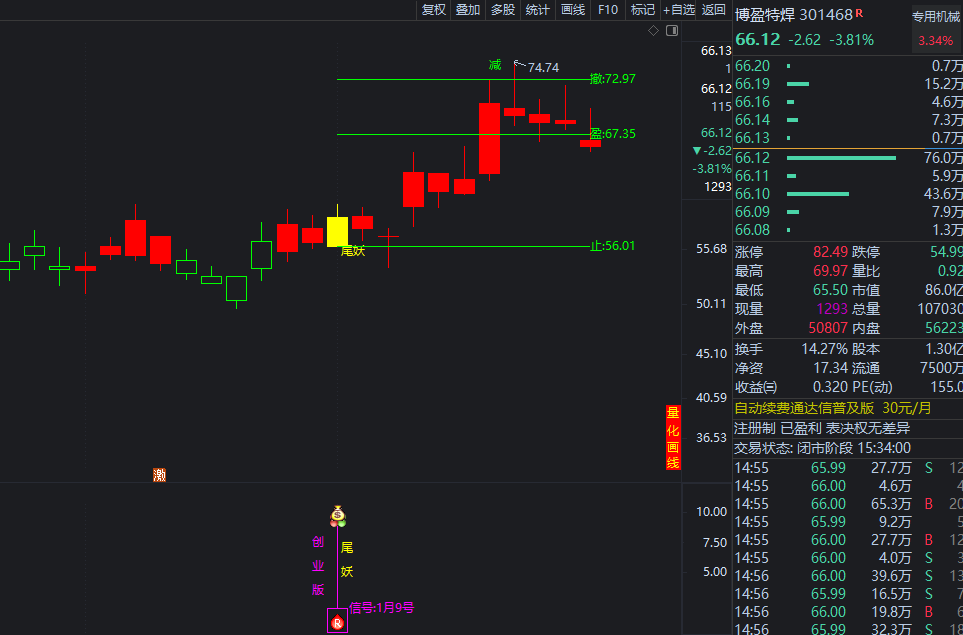Viewport: 963px width, 635px height.
Task: Click the green down-triangle next to -2.62
Action: [x=697, y=150]
